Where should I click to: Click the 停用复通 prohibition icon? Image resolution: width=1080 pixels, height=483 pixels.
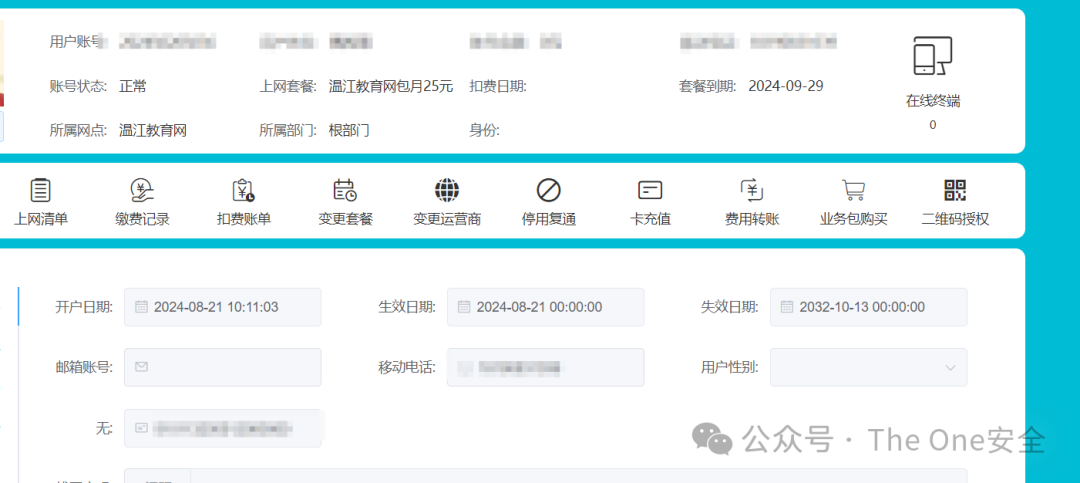(x=548, y=189)
